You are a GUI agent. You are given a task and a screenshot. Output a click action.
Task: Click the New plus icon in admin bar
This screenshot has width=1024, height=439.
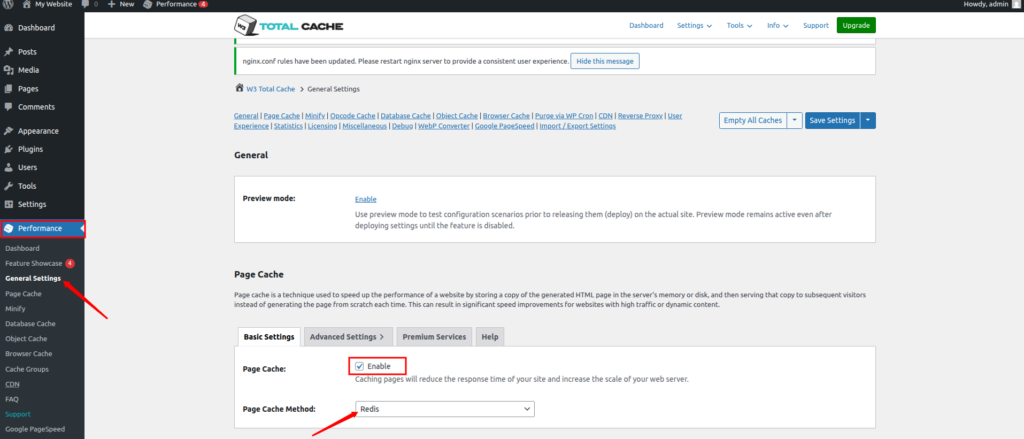tap(112, 4)
